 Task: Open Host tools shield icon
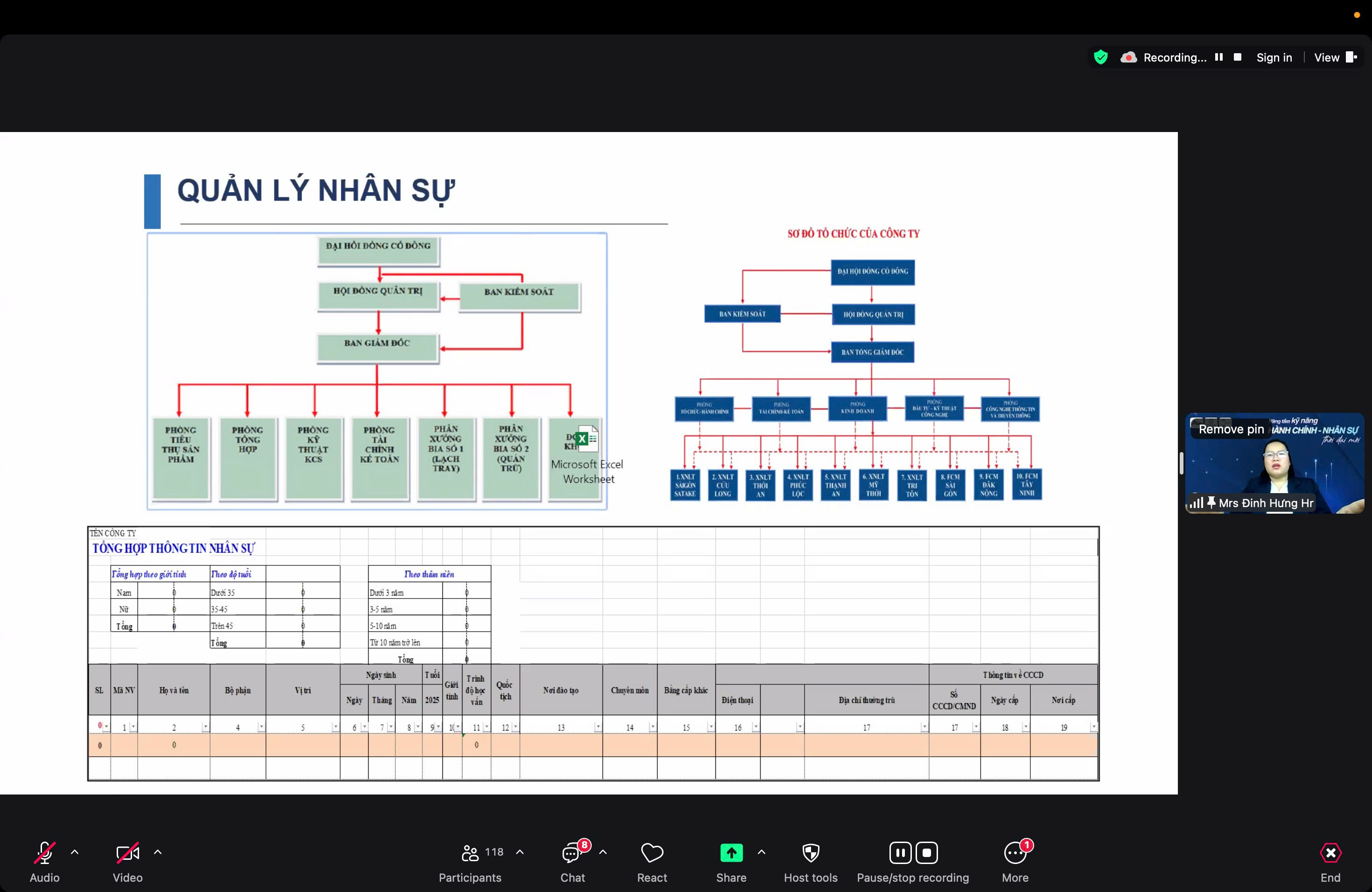(x=811, y=853)
